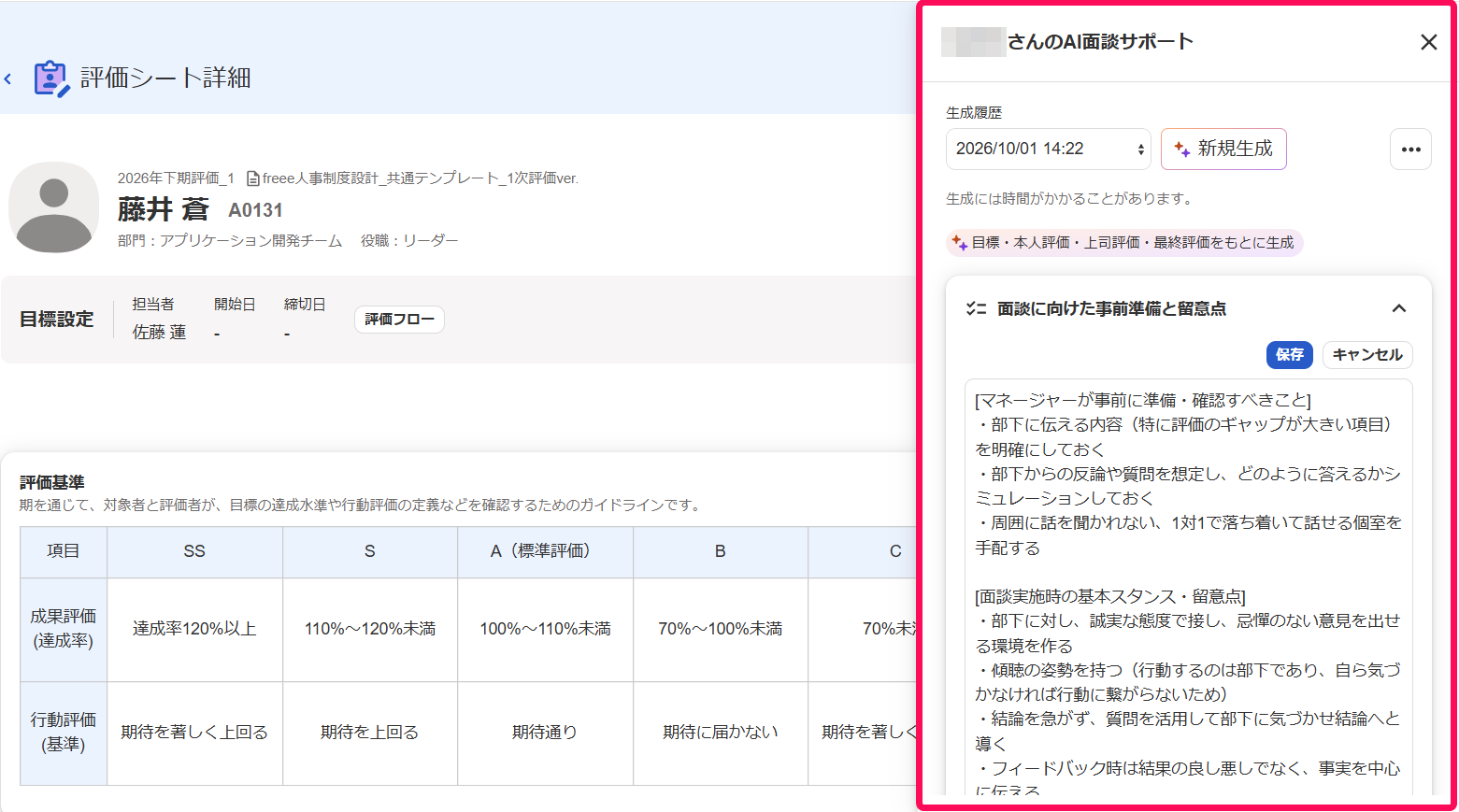The image size is (1459, 812).
Task: Save the edited text with 保存
Action: [x=1290, y=355]
